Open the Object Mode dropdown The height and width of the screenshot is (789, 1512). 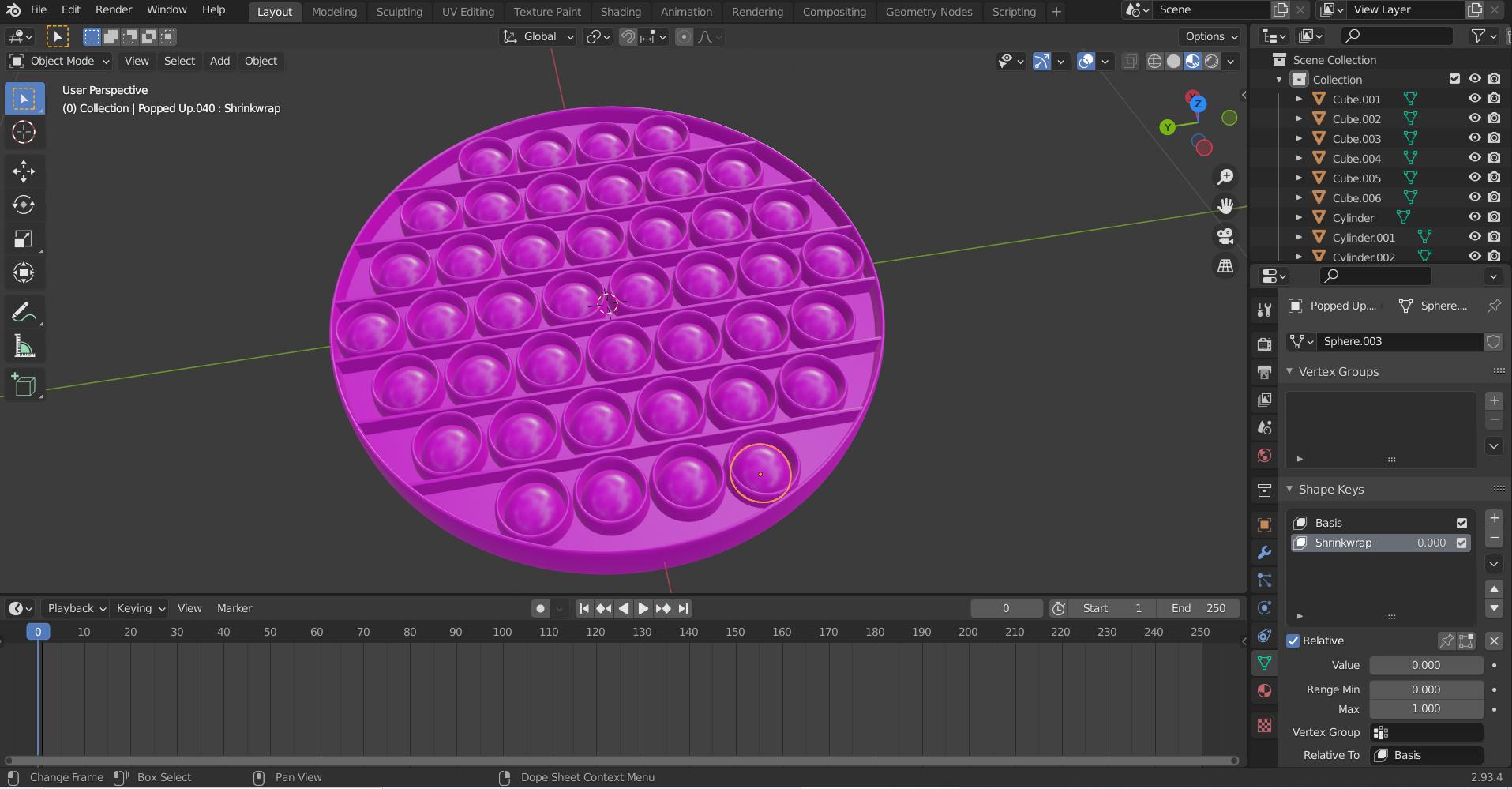pos(59,61)
